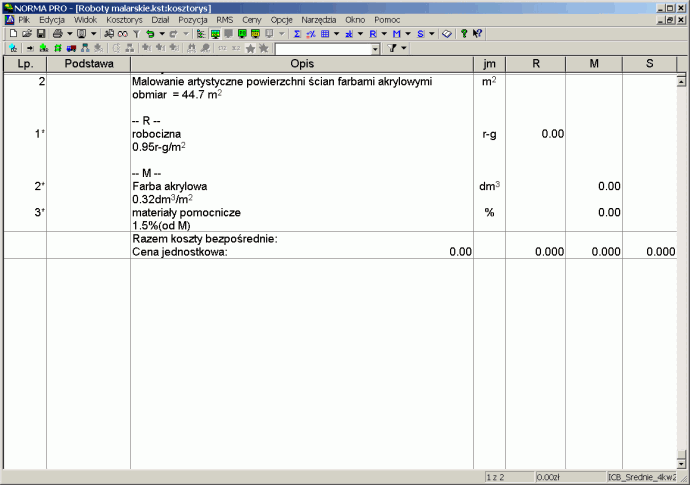Click the Print icon in toolbar
The height and width of the screenshot is (485, 690).
58,33
